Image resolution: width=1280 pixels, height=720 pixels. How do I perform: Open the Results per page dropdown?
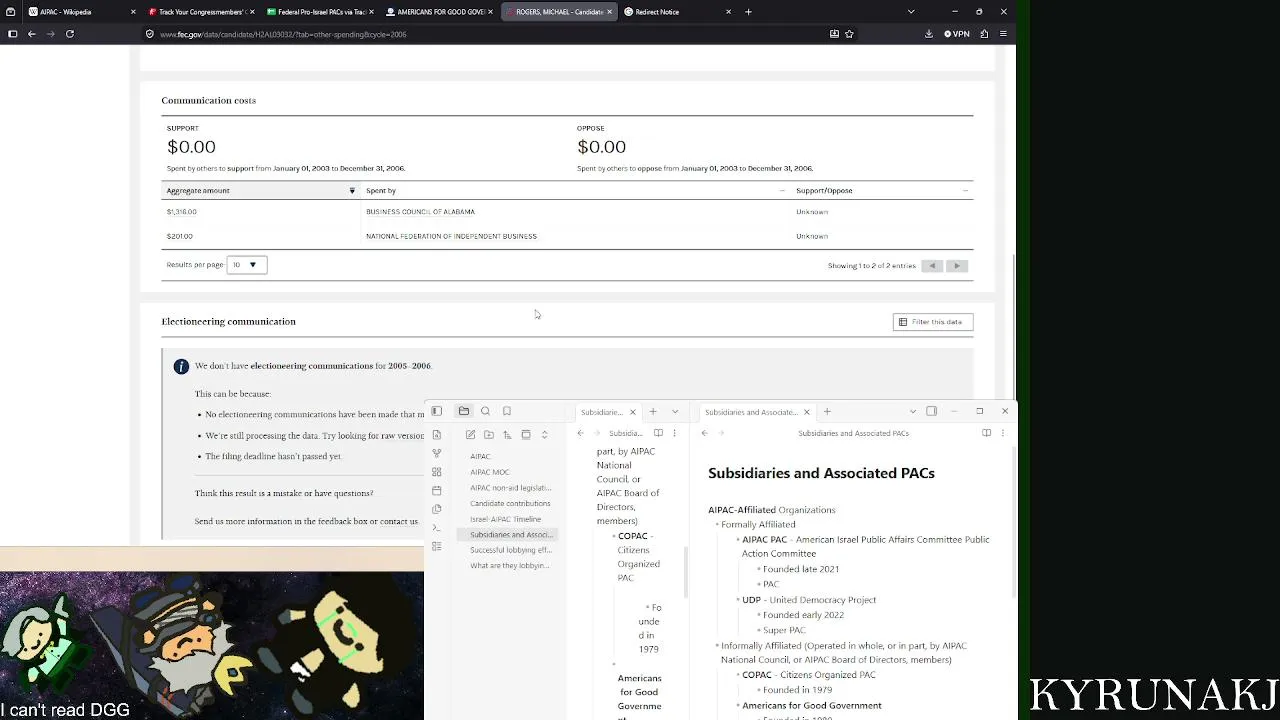point(247,265)
